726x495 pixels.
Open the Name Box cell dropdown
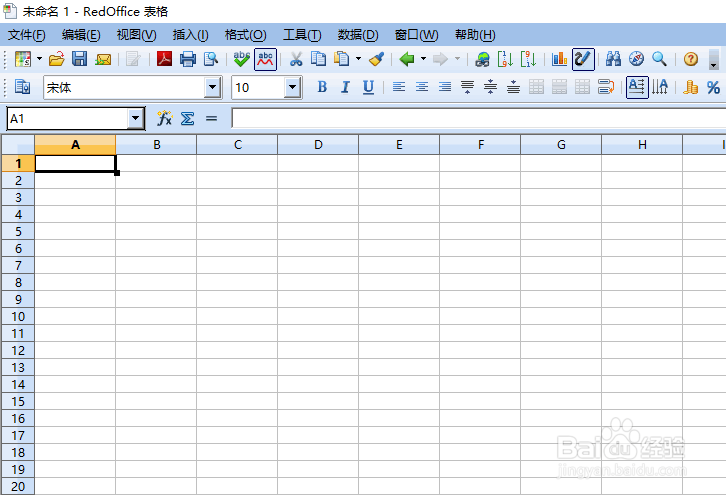point(135,119)
